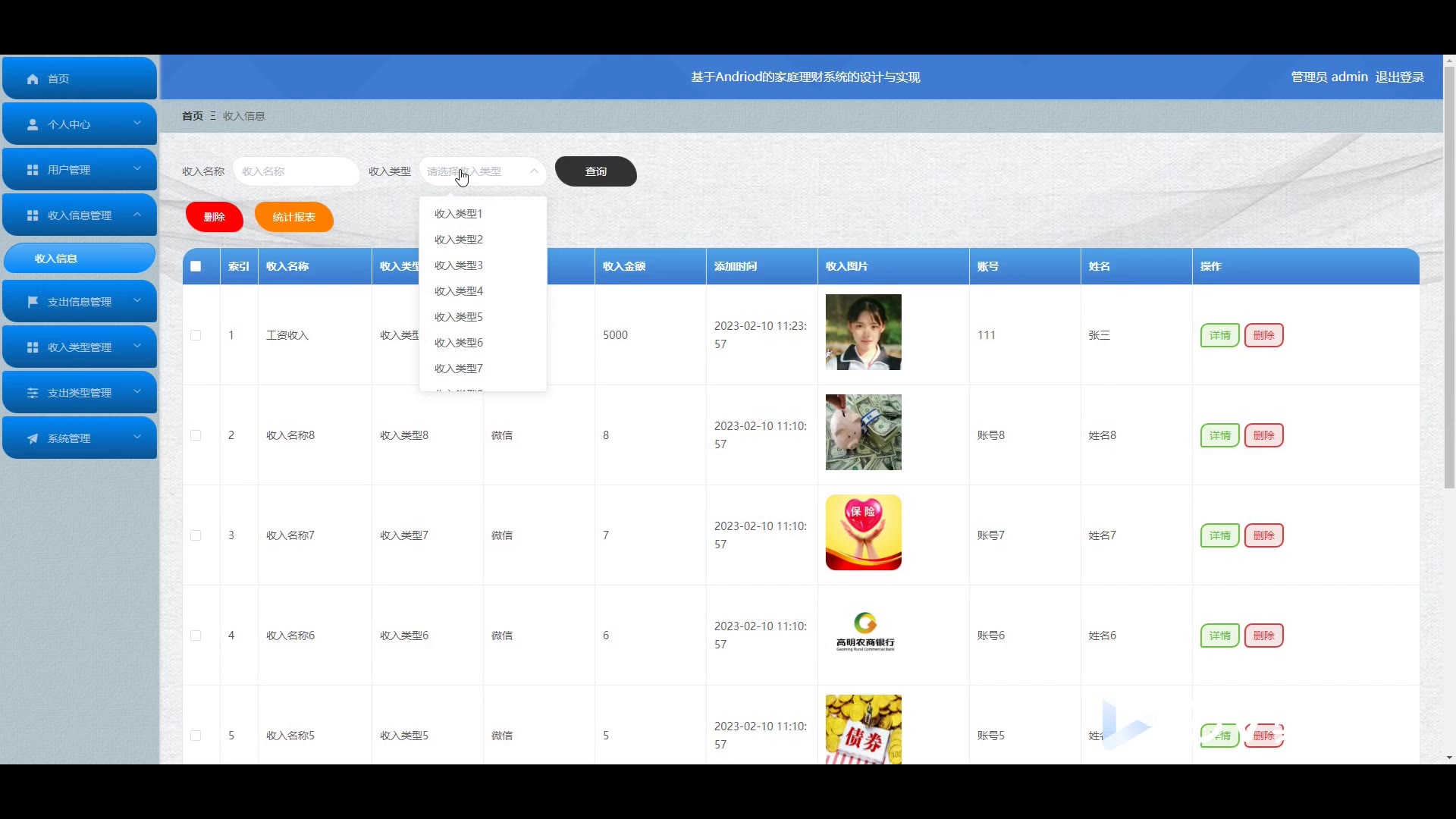
Task: Delete the 收入名称5 row
Action: tap(1264, 736)
